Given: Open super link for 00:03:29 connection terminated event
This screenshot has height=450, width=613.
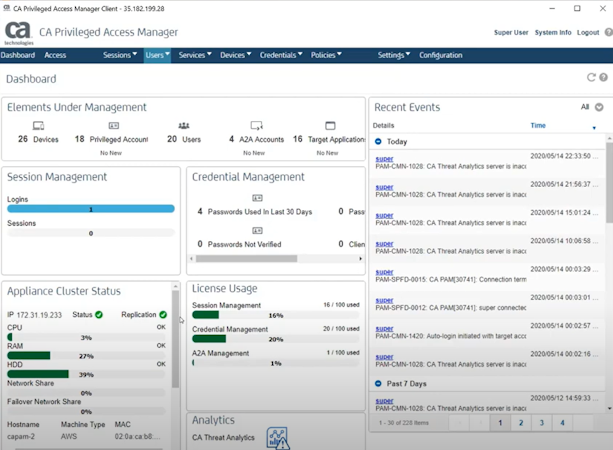Looking at the screenshot, I should tap(384, 272).
